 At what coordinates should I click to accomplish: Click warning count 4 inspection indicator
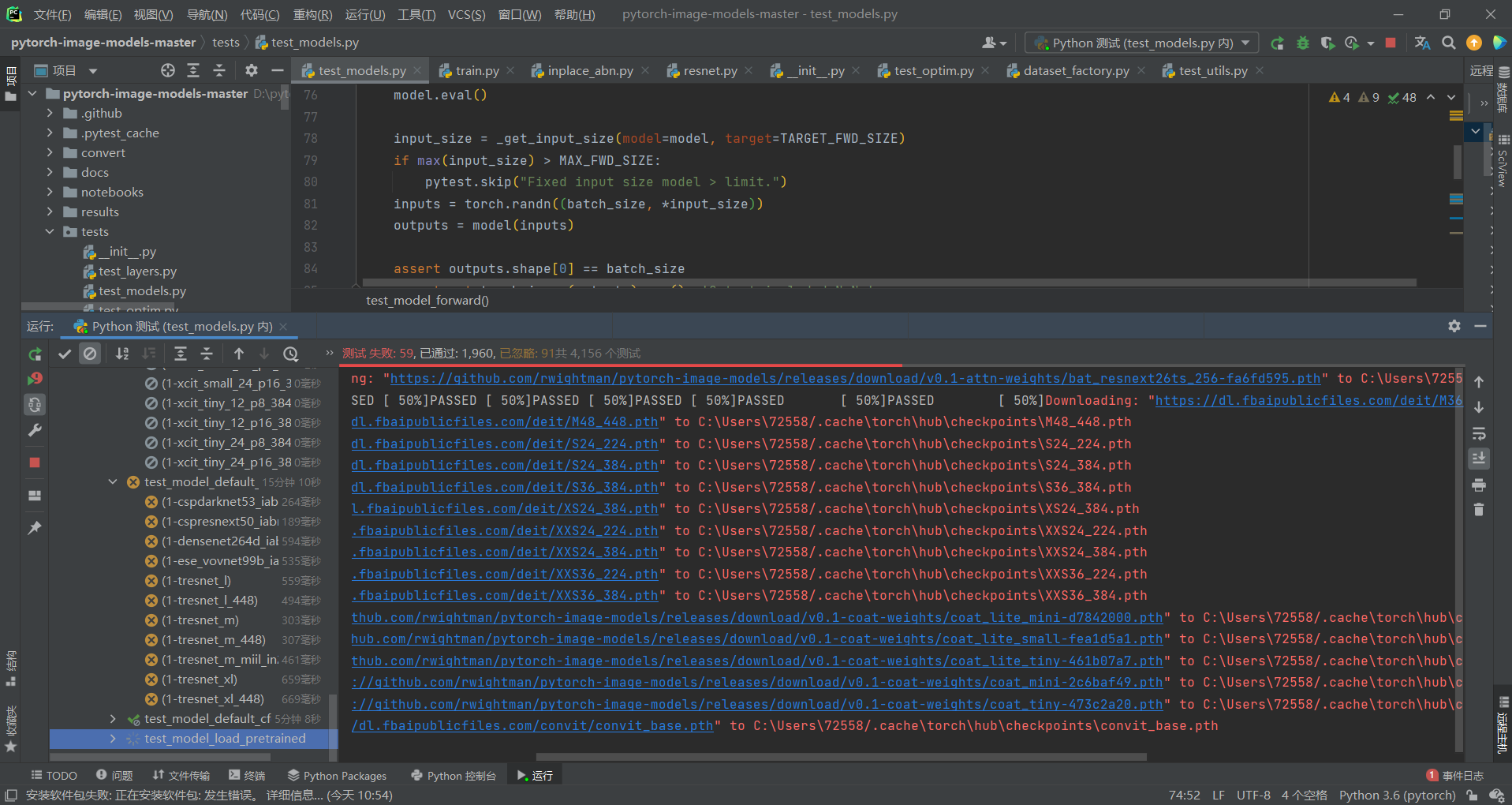click(1339, 97)
